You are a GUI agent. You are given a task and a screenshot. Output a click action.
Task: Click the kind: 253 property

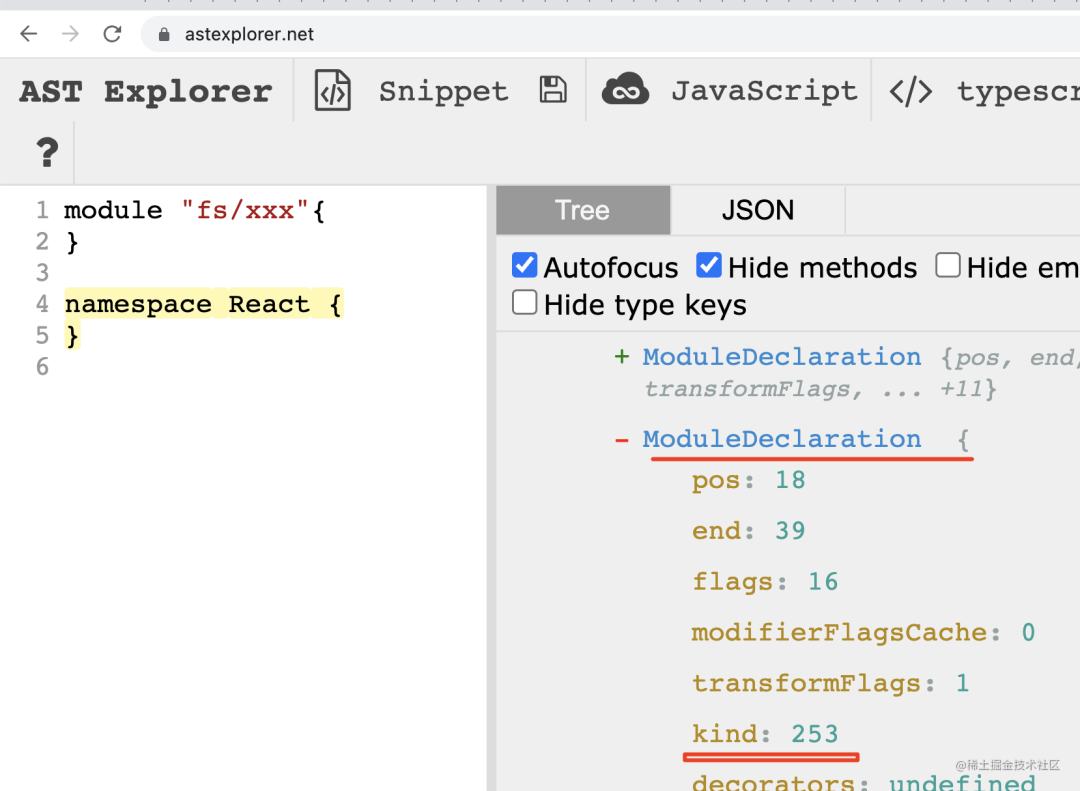(x=765, y=734)
